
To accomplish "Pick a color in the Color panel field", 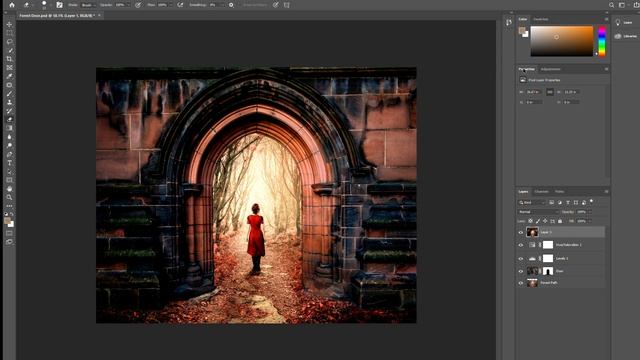I will (562, 41).
